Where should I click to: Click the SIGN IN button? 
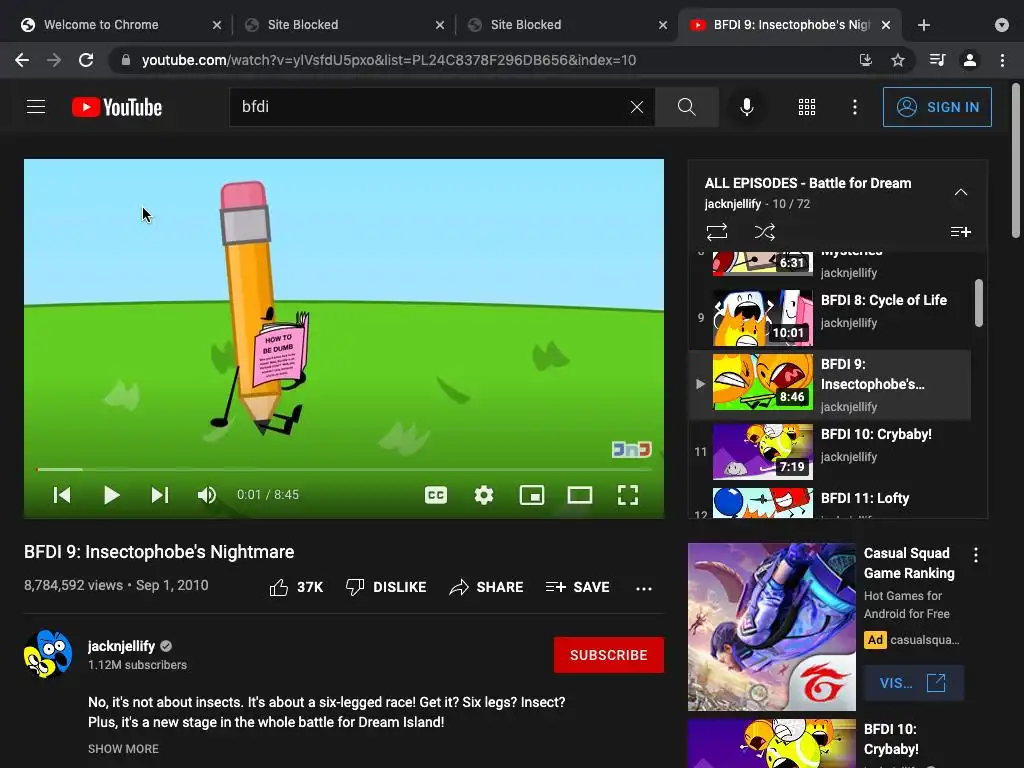pos(936,107)
